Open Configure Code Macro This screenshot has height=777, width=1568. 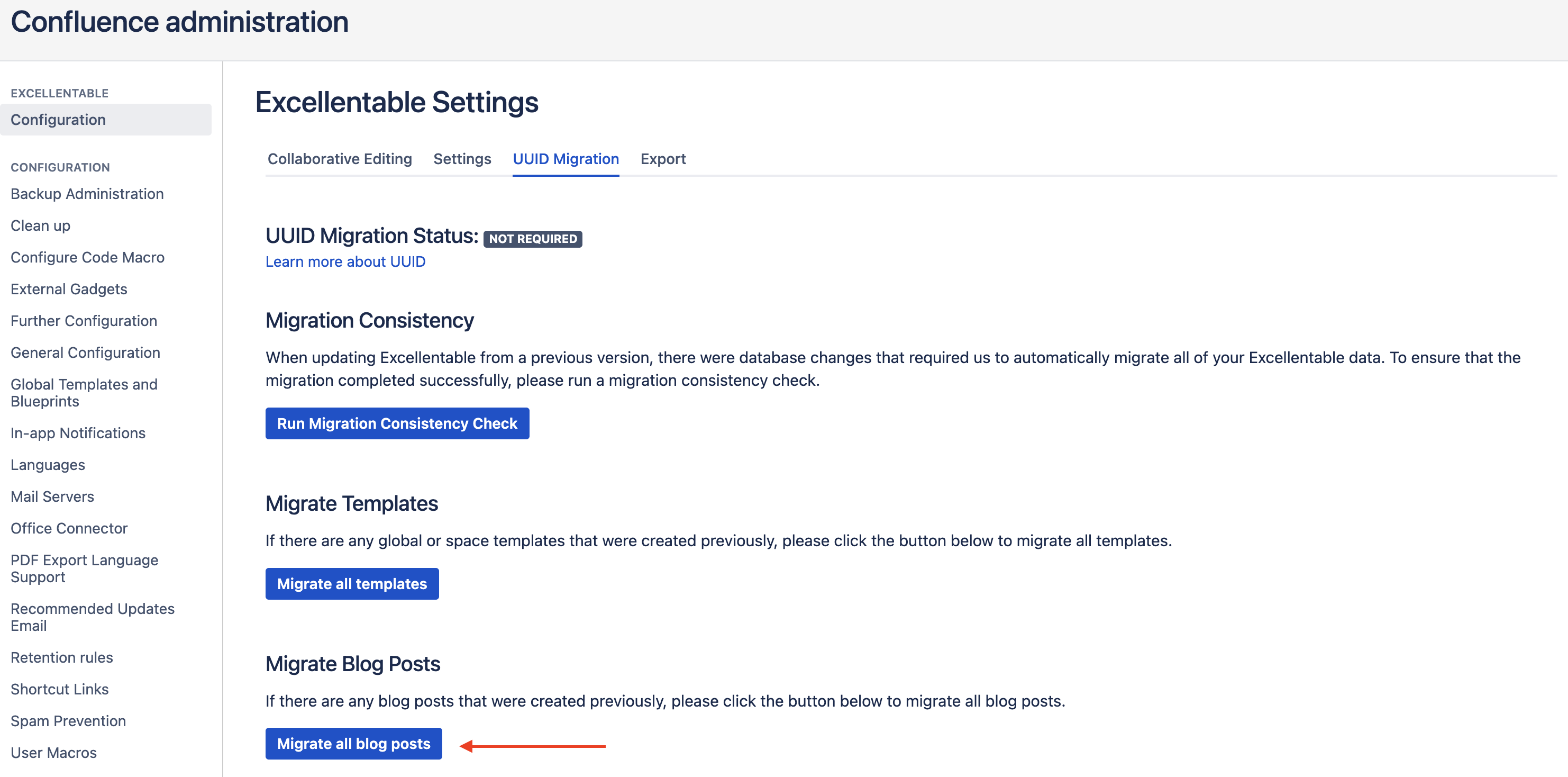[87, 257]
